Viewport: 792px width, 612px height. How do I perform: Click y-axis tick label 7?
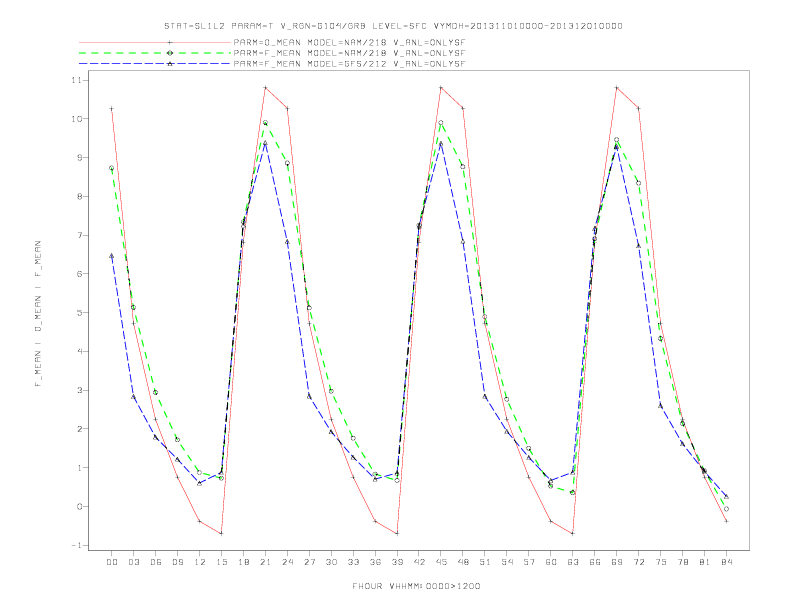[x=79, y=235]
